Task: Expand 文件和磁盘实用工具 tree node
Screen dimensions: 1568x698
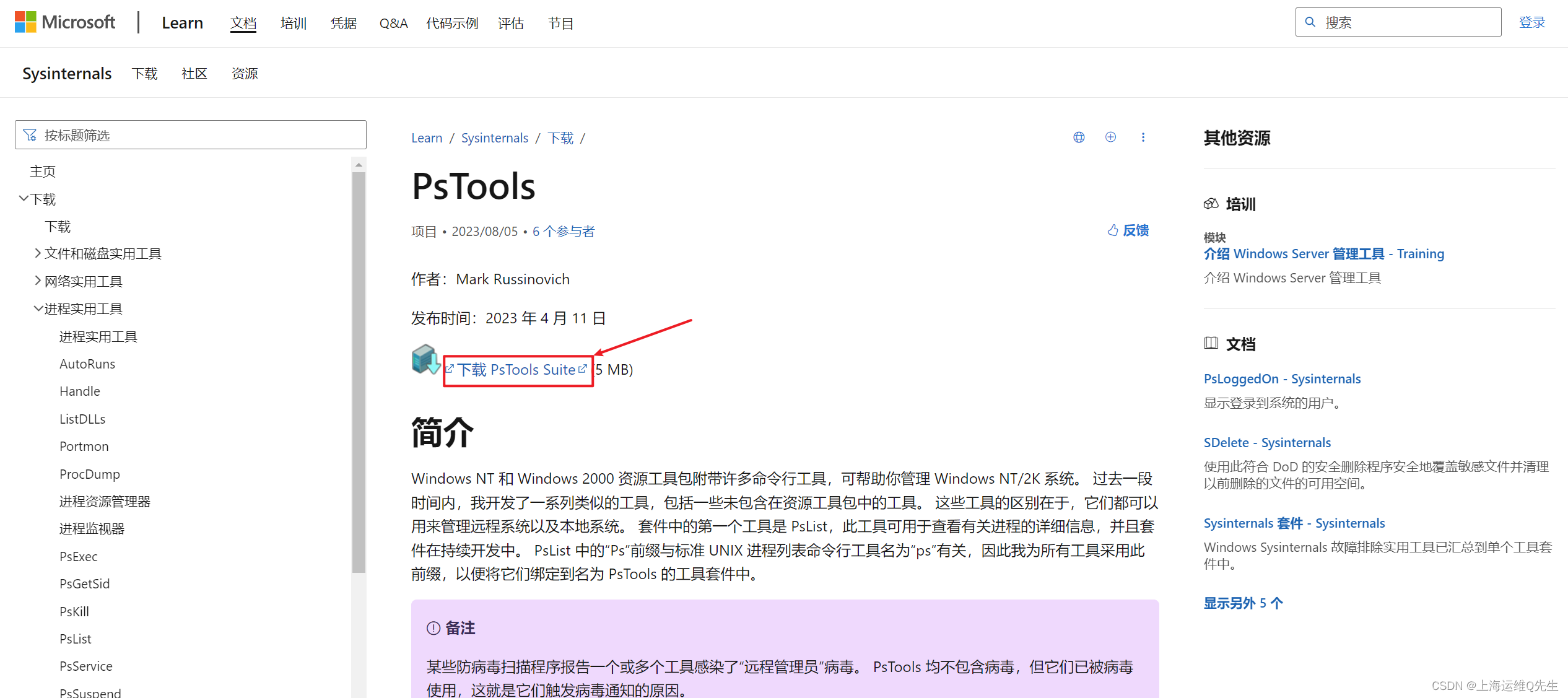Action: pyautogui.click(x=38, y=253)
